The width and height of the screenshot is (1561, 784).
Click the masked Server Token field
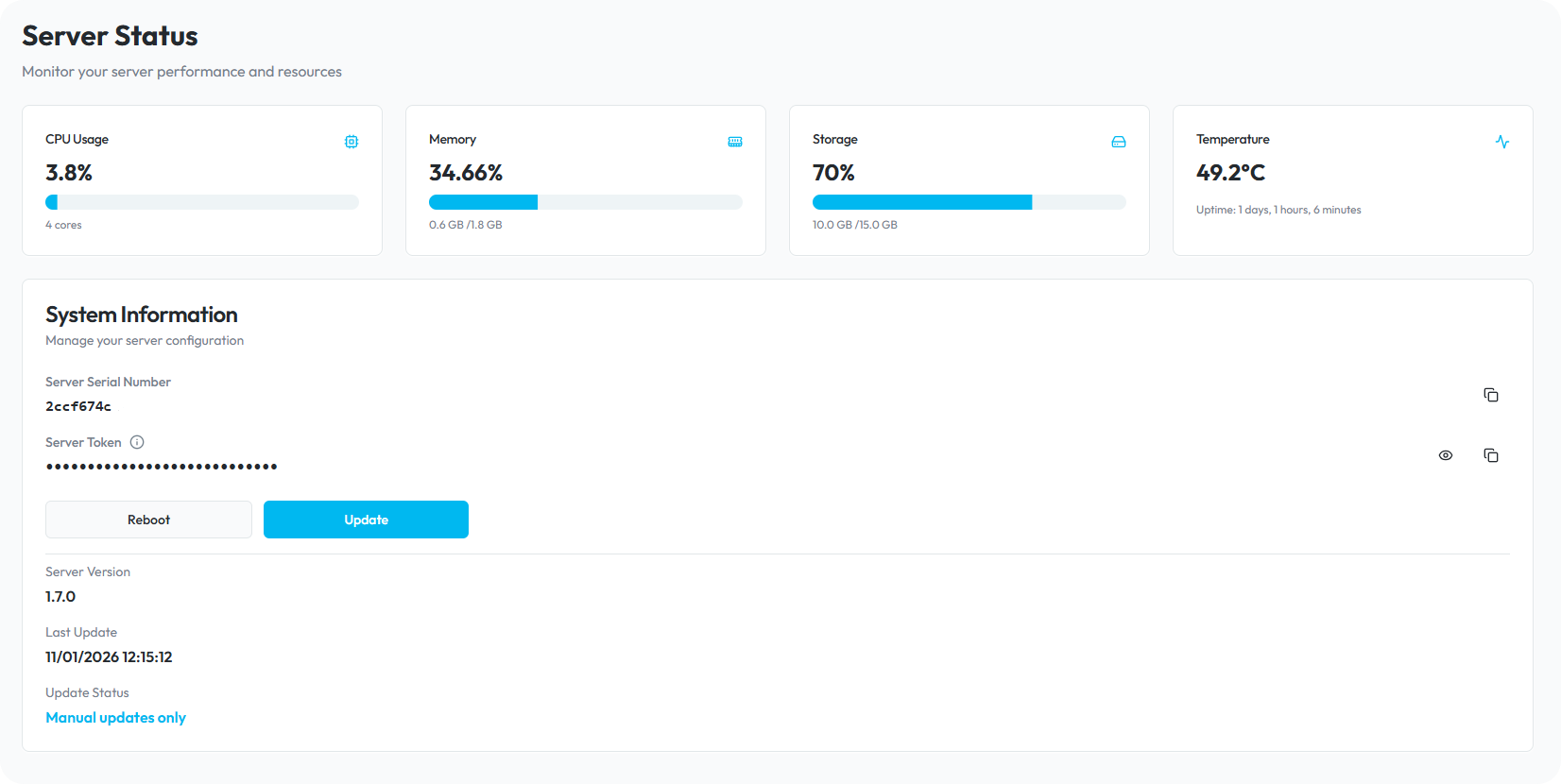coord(162,467)
